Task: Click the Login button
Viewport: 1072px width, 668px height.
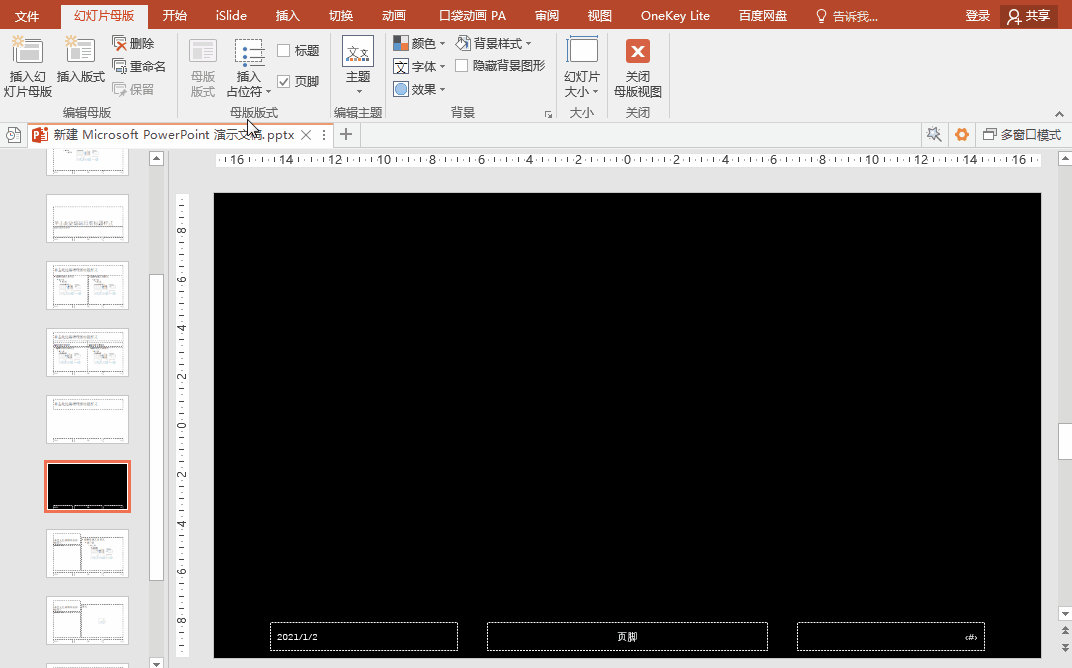Action: pyautogui.click(x=978, y=16)
